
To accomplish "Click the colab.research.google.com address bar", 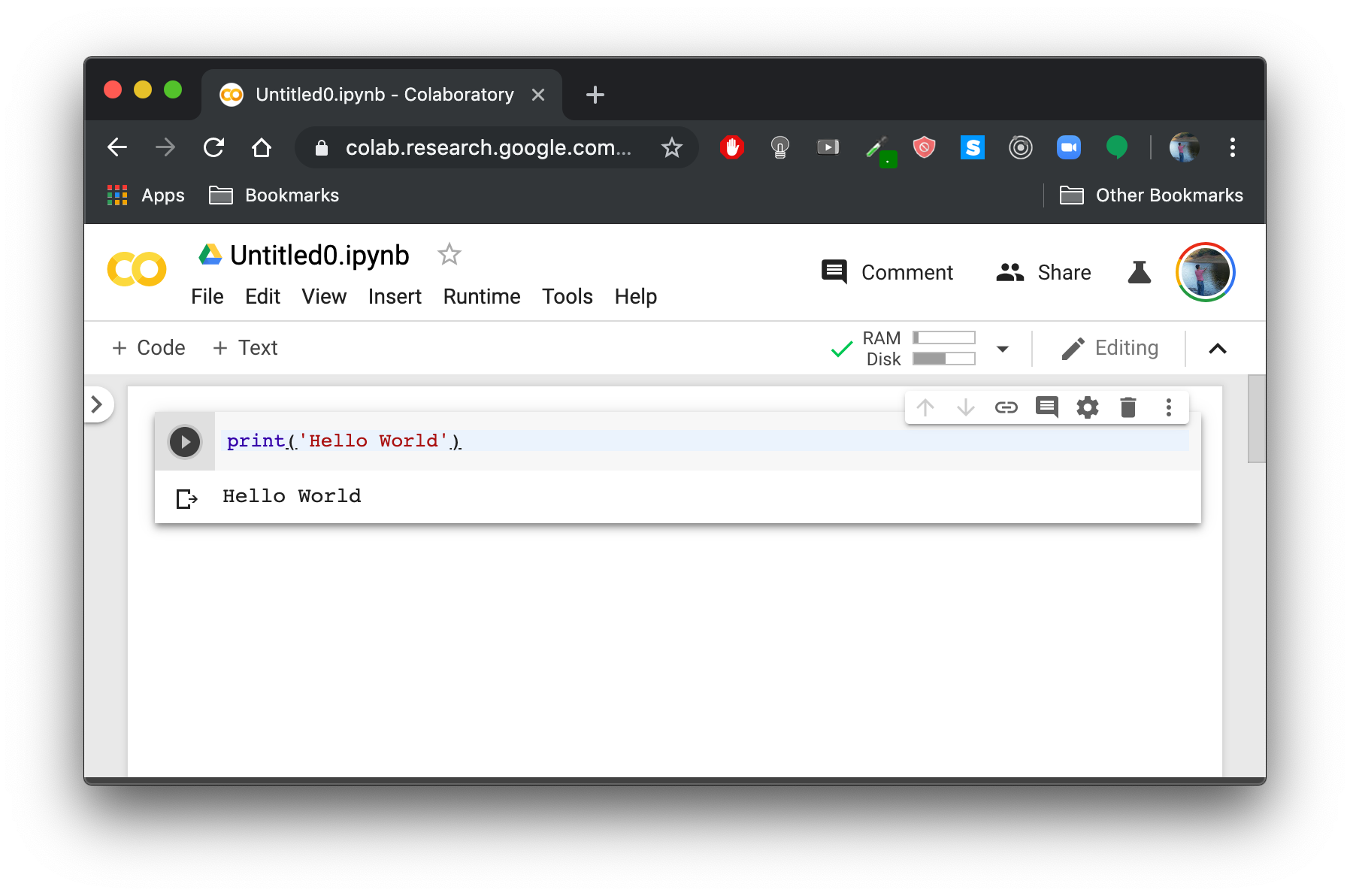I will pos(489,147).
